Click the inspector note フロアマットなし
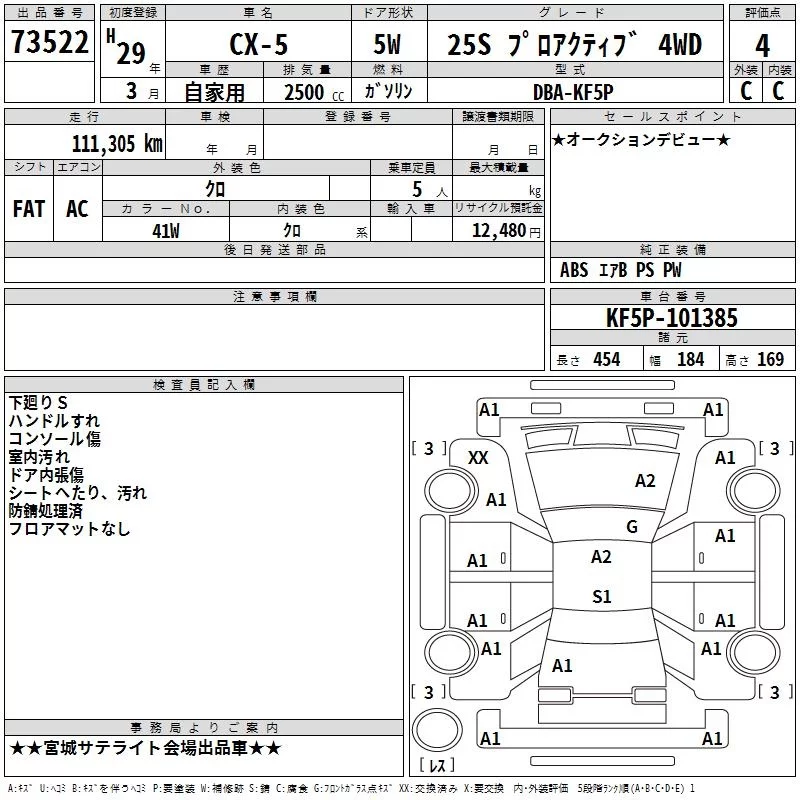 69,529
